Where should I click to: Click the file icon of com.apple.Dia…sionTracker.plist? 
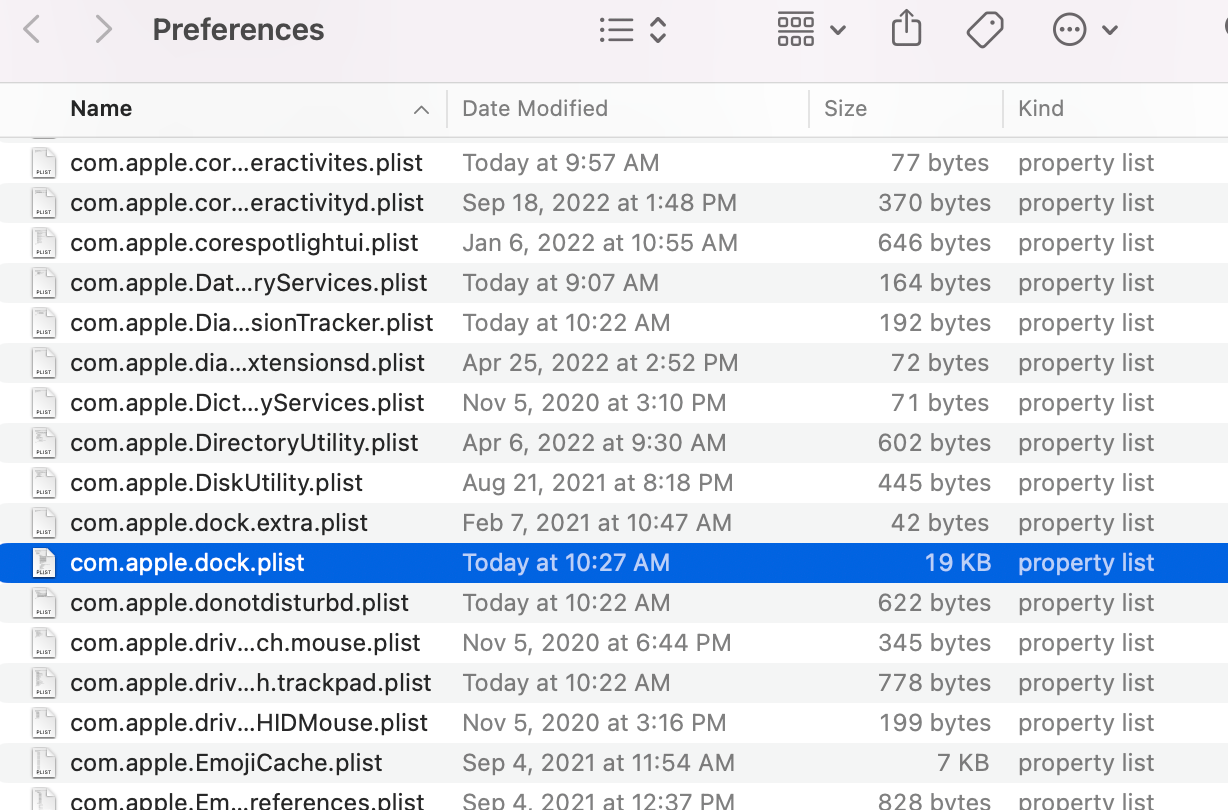click(x=43, y=323)
